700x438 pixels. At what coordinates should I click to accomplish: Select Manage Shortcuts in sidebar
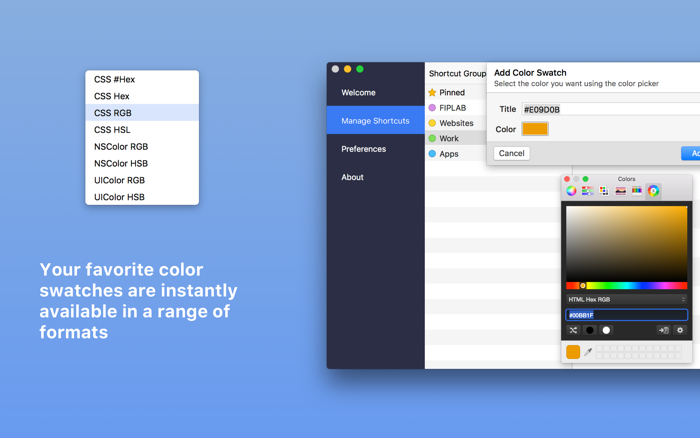pos(375,120)
